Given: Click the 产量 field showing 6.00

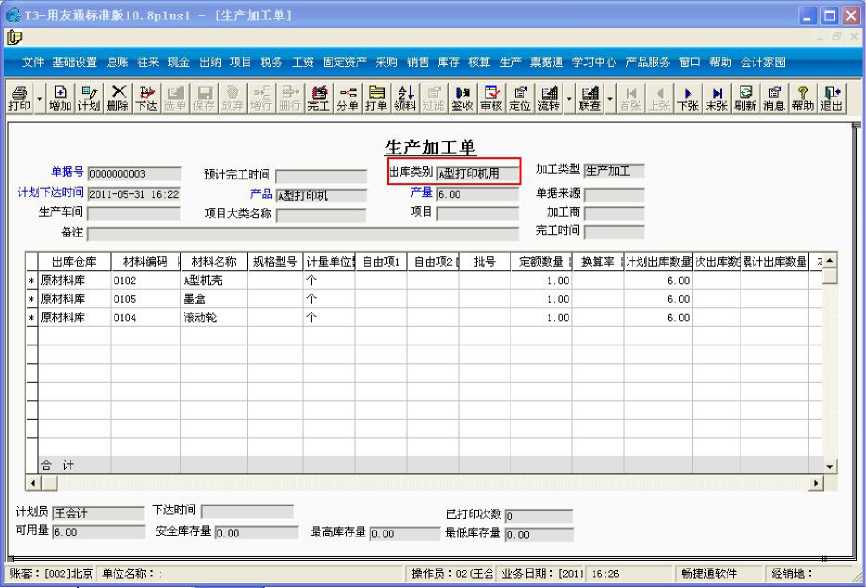Looking at the screenshot, I should 478,194.
